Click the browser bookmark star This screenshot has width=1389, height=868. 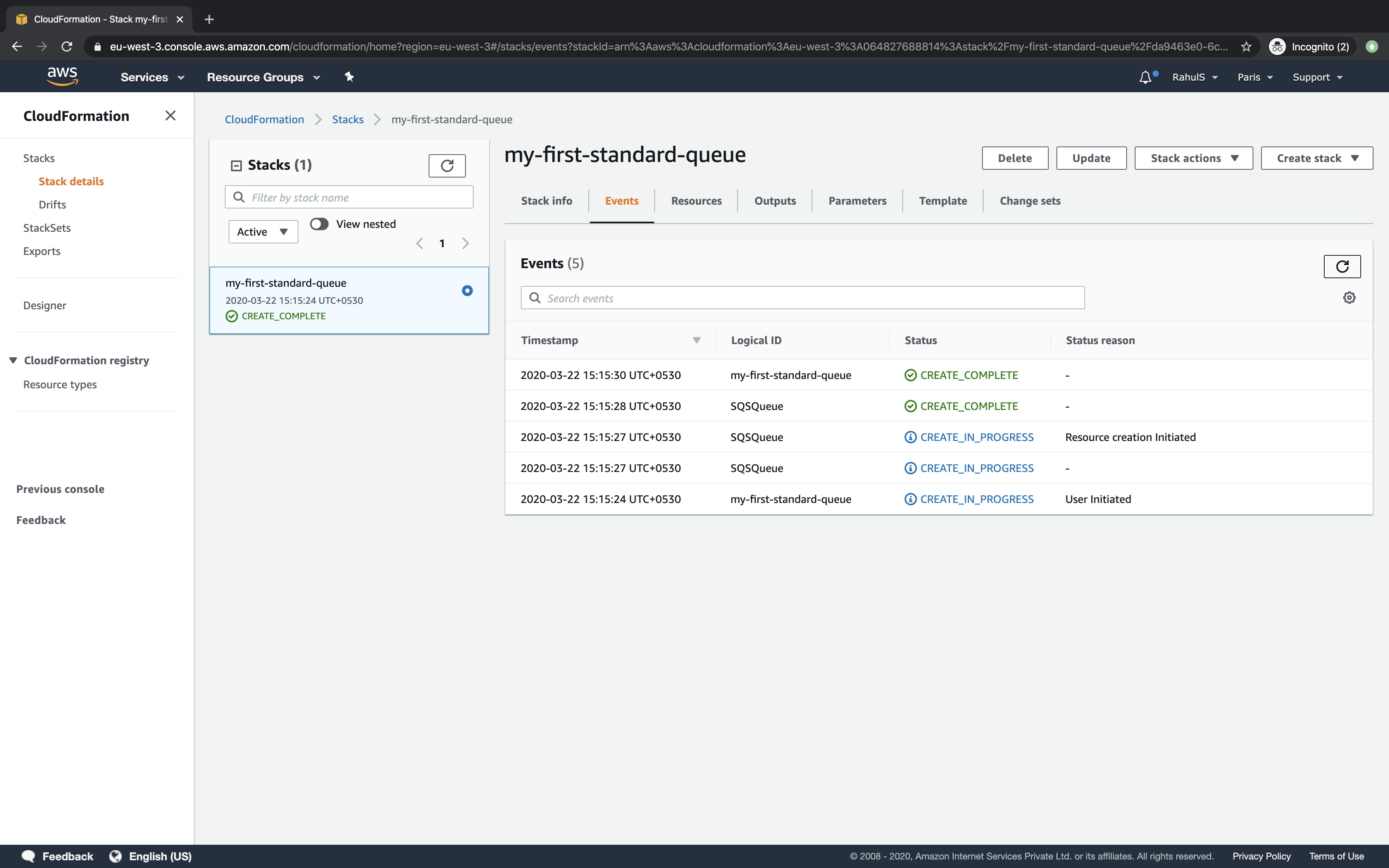1246,46
